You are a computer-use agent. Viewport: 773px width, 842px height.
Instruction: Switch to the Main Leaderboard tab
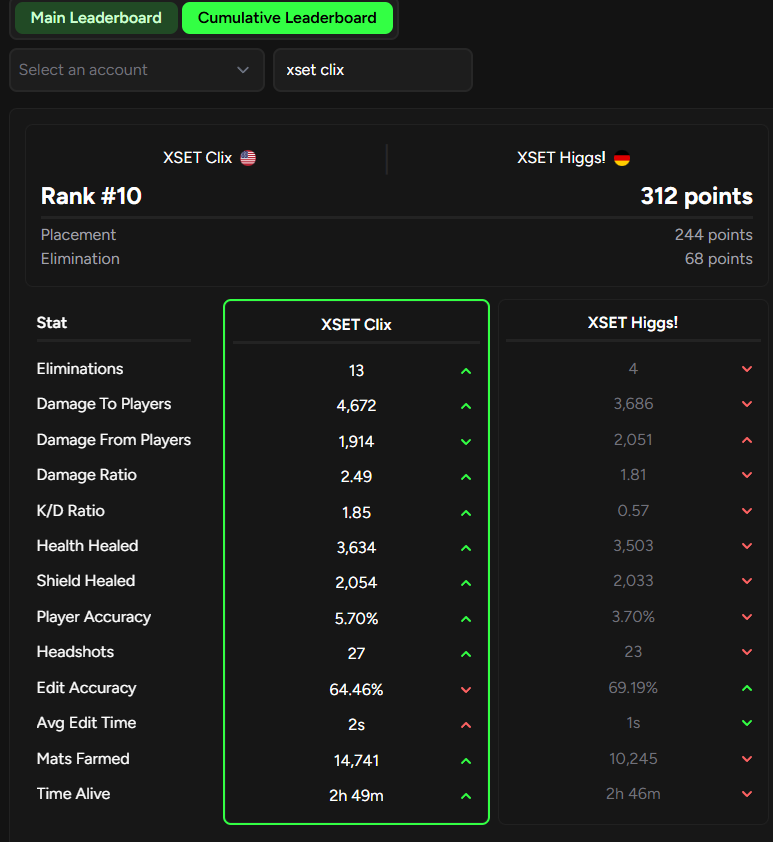[x=96, y=18]
